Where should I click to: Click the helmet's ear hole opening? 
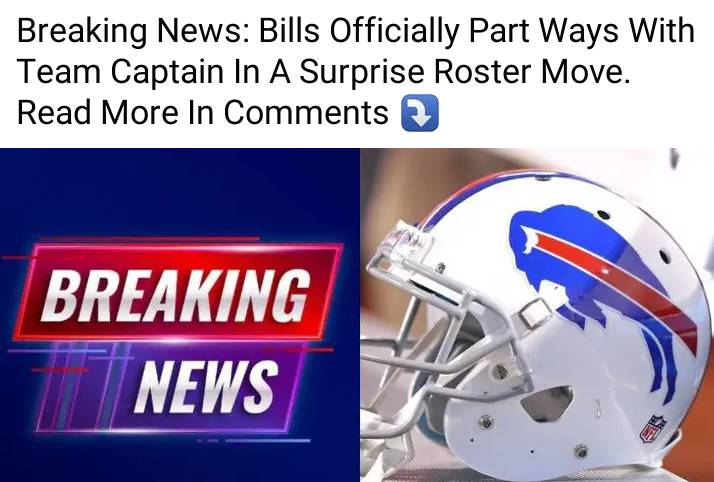pos(546,404)
